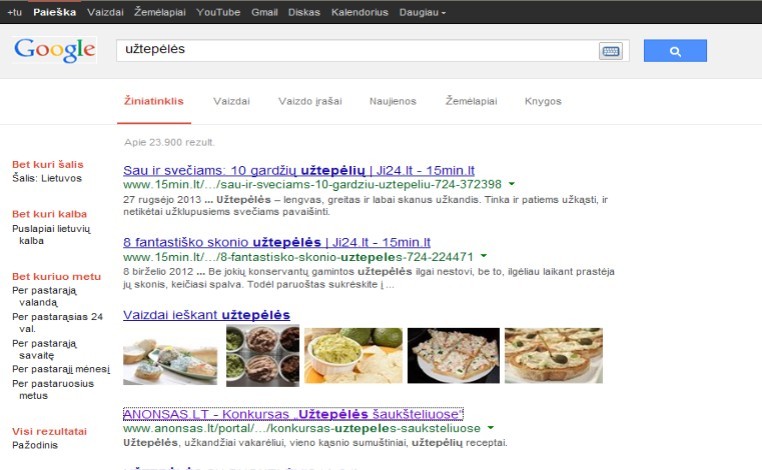Open Kalendorius from the top bar

point(360,12)
